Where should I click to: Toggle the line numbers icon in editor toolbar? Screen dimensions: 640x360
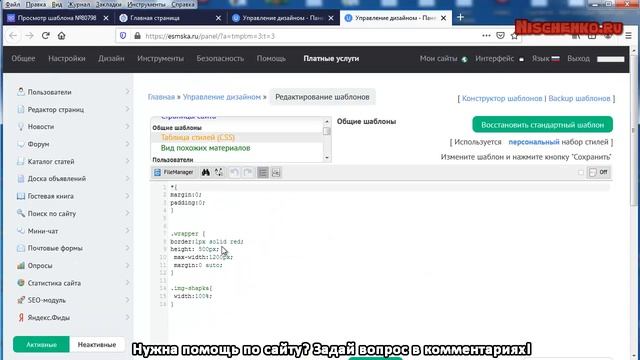pos(263,173)
